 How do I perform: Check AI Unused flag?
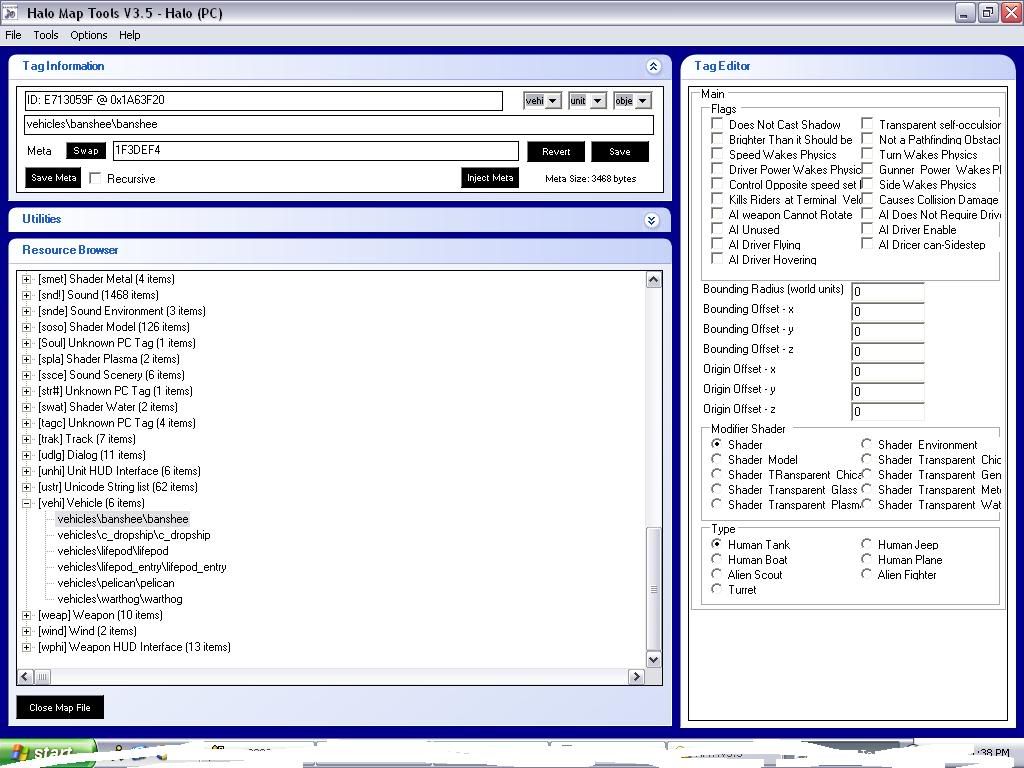717,229
